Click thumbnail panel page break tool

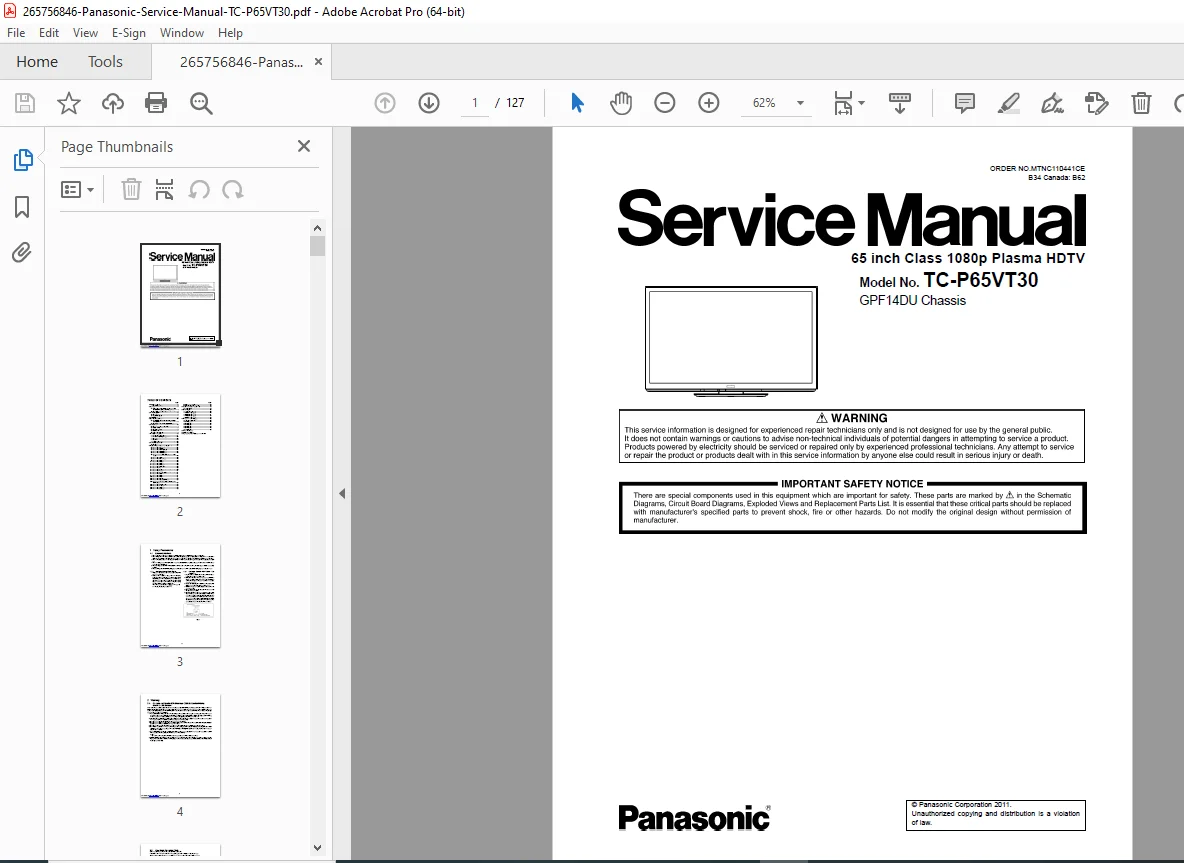[x=164, y=190]
